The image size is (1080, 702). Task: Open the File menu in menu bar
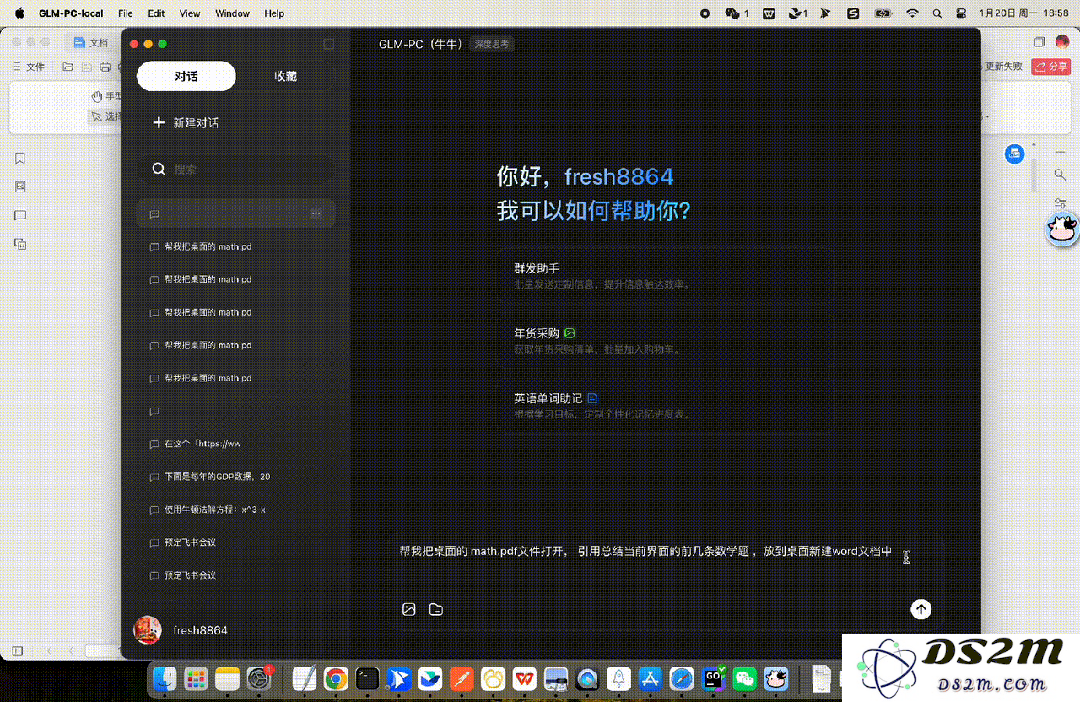[125, 13]
